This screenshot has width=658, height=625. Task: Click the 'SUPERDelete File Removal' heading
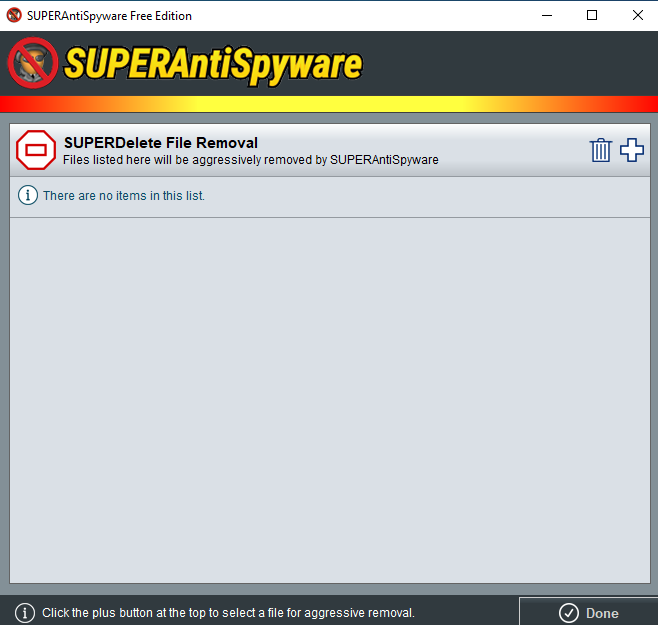pyautogui.click(x=161, y=143)
